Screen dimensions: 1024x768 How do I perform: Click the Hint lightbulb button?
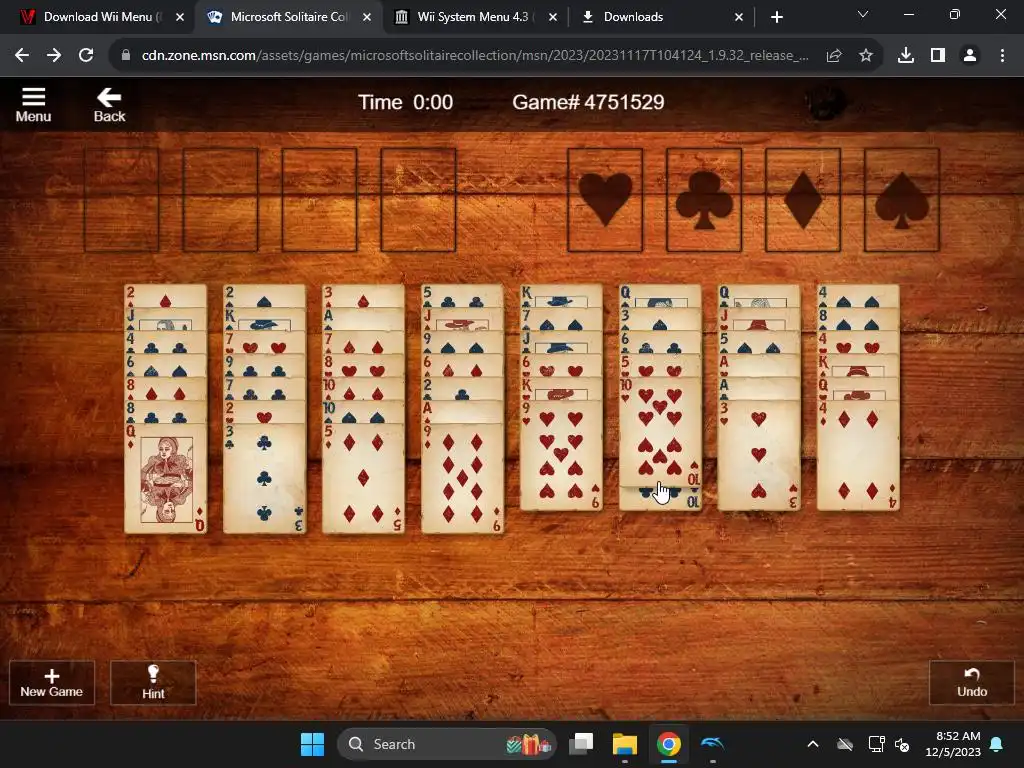pos(153,682)
